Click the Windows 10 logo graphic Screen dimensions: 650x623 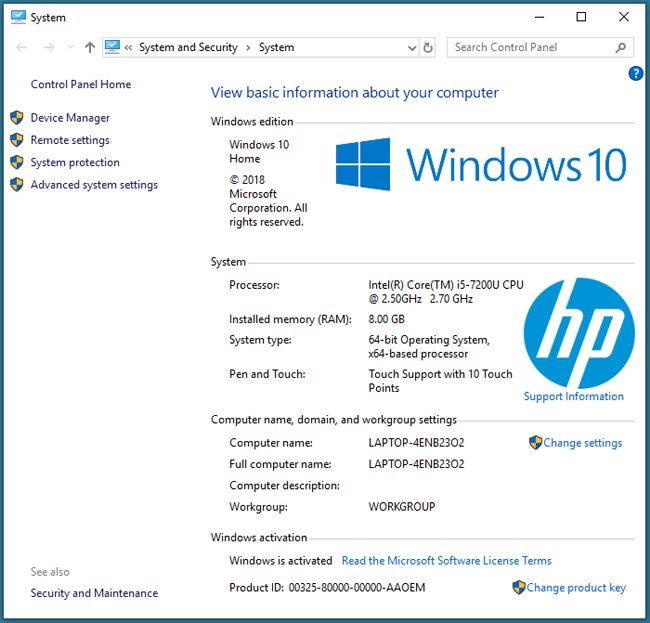click(481, 165)
